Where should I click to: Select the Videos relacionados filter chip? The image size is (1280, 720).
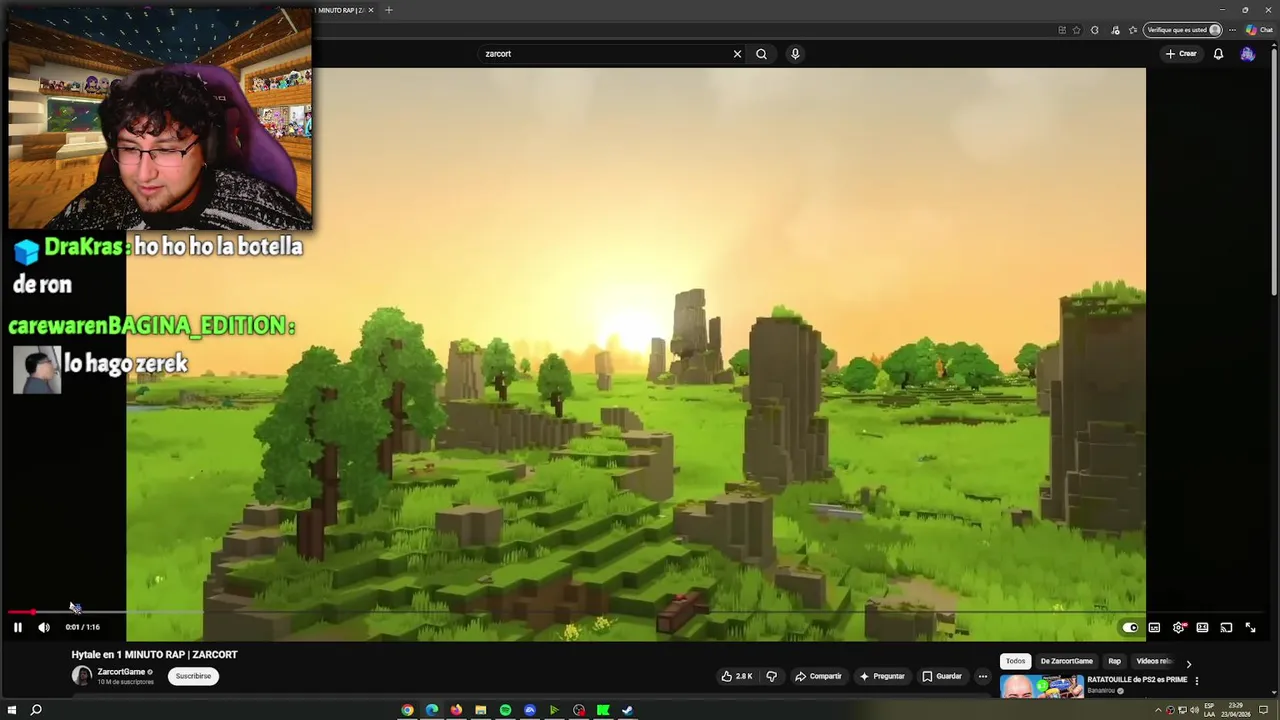pyautogui.click(x=1153, y=661)
